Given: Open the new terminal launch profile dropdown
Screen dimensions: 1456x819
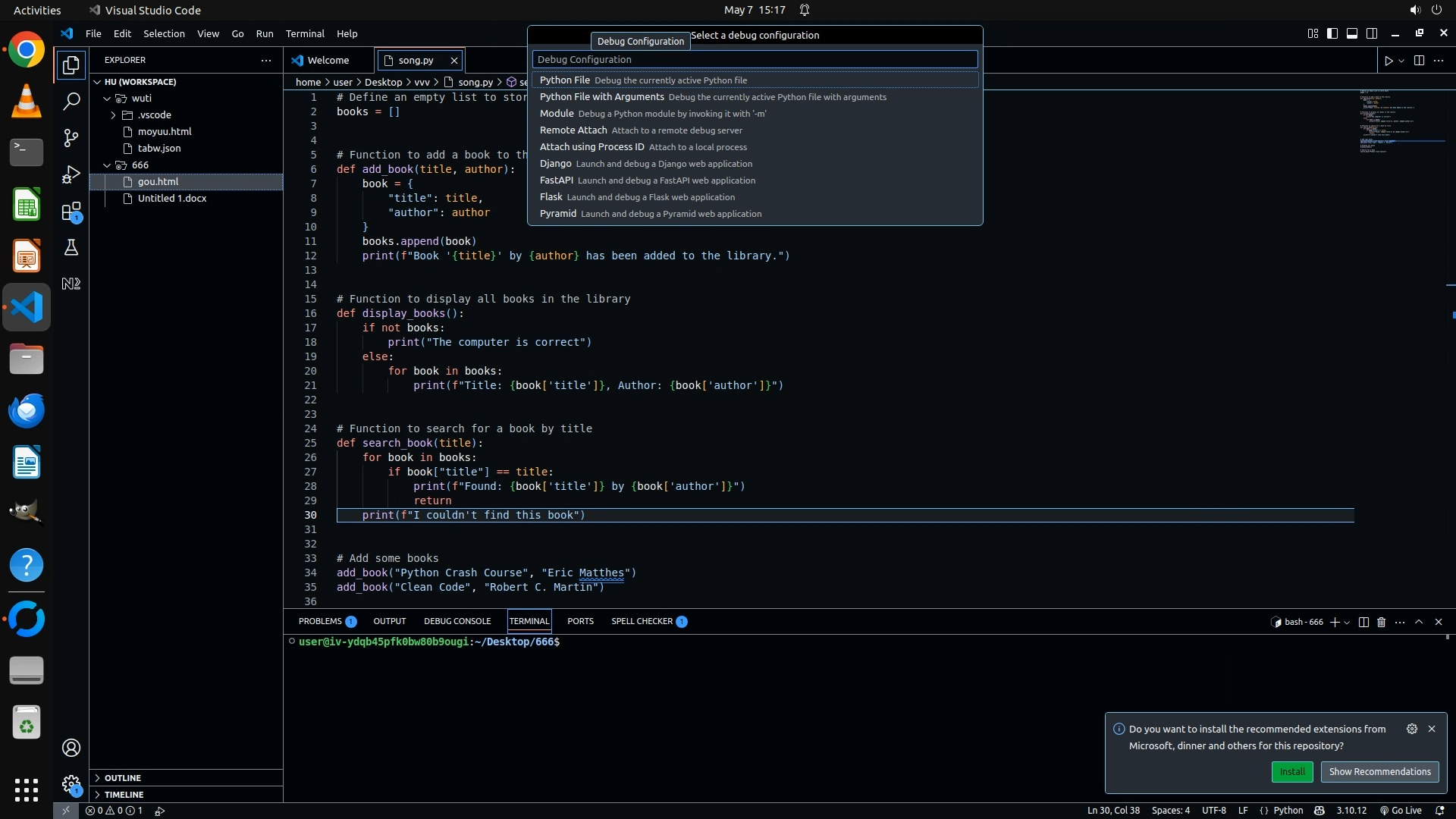Looking at the screenshot, I should click(1347, 622).
